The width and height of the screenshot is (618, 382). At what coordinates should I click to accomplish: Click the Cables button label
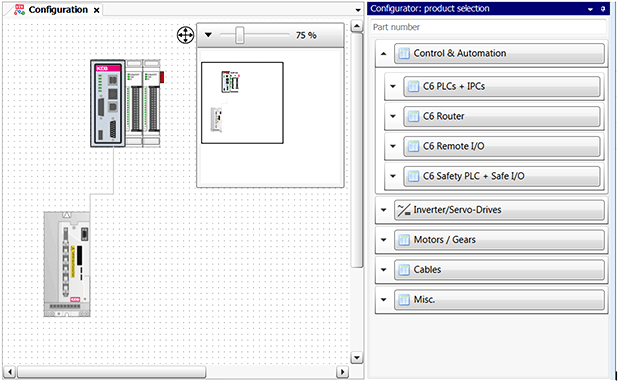[x=427, y=270]
